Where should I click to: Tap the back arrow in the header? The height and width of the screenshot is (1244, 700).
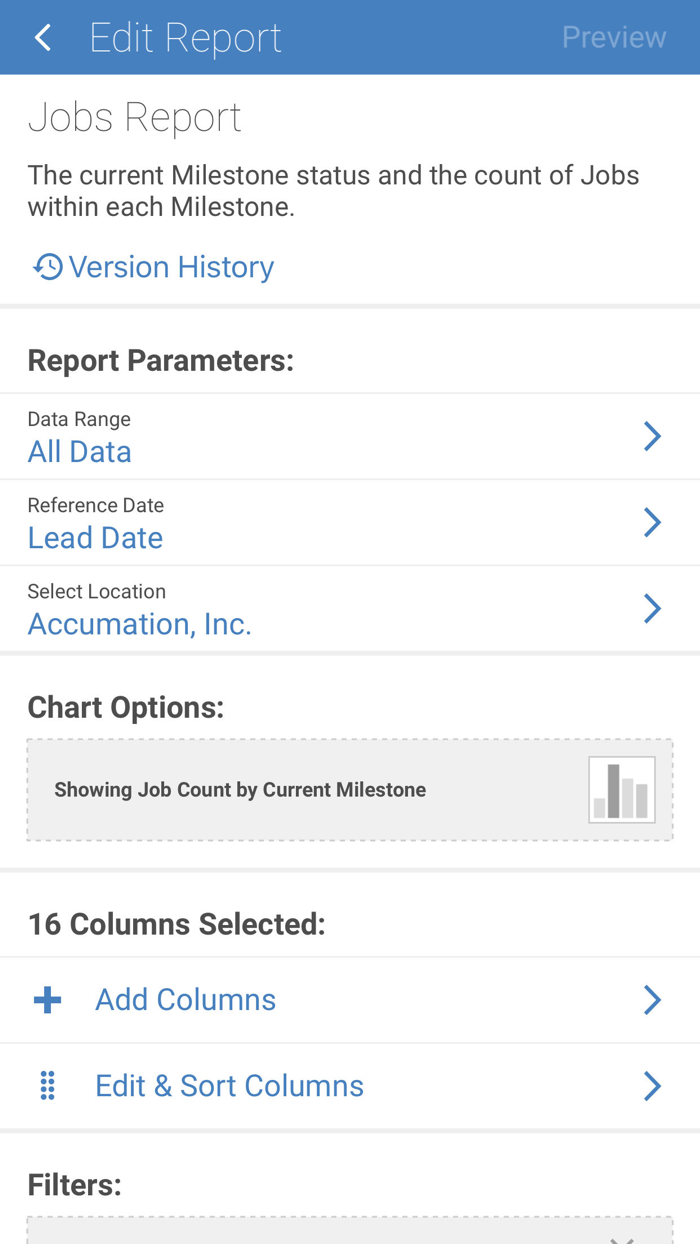pyautogui.click(x=42, y=37)
